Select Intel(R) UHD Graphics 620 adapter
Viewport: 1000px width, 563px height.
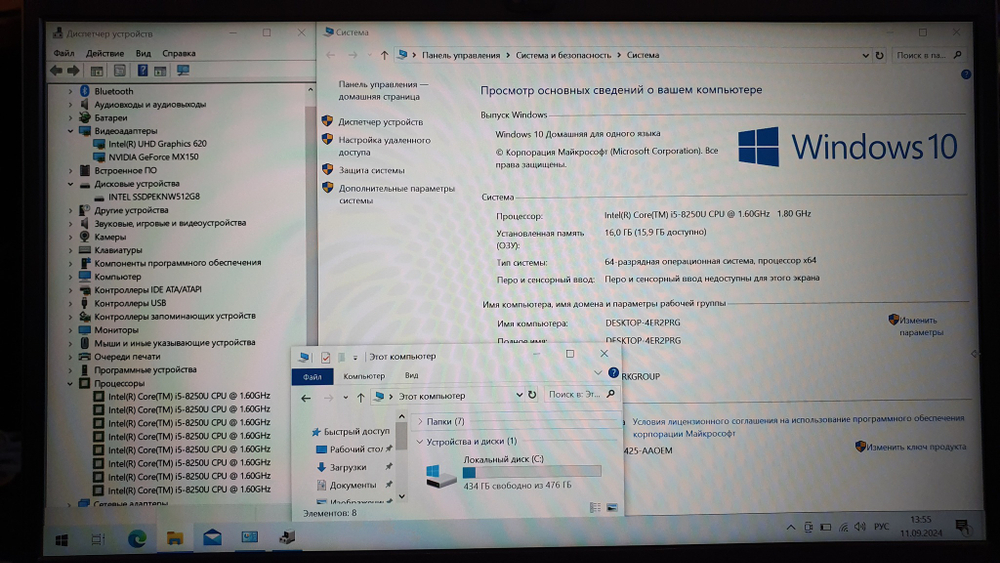(157, 144)
